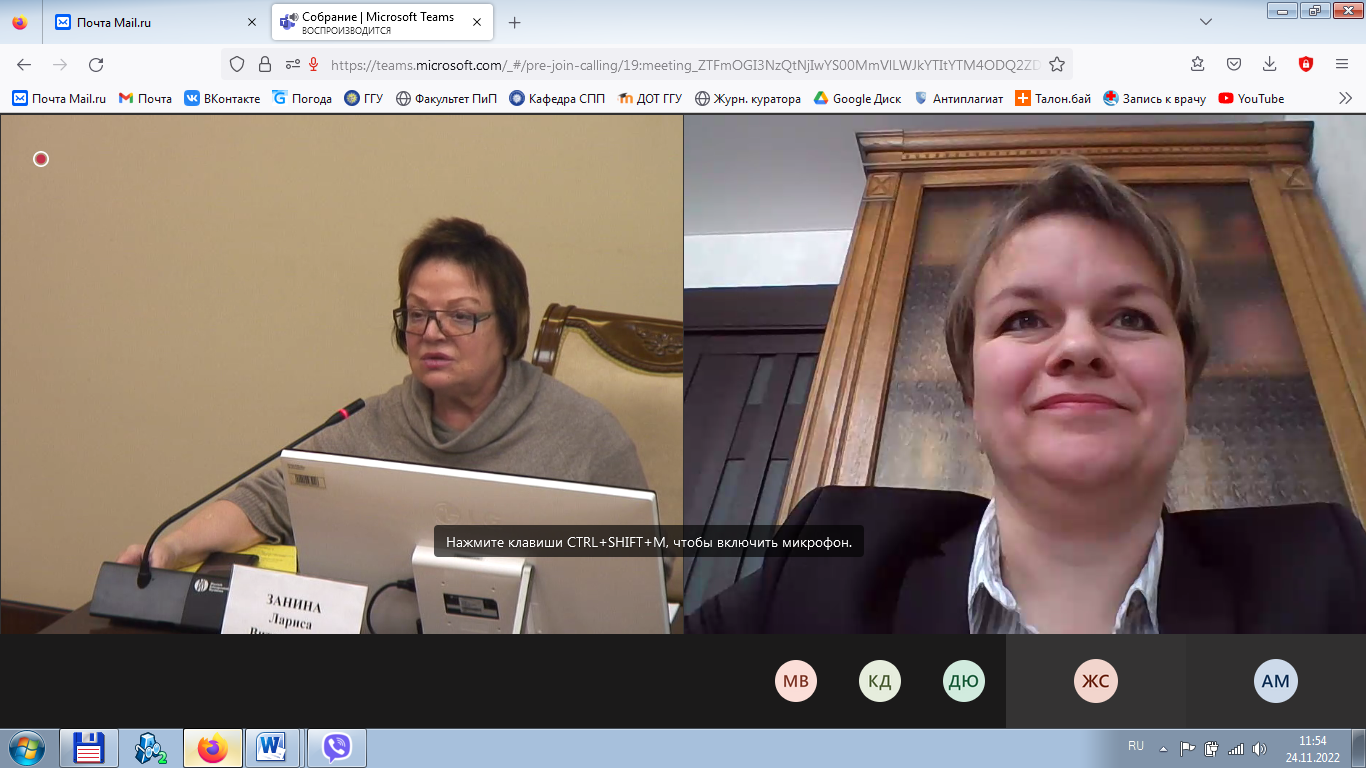Click the Show desktop strip
1366x768 pixels.
[x=1358, y=748]
